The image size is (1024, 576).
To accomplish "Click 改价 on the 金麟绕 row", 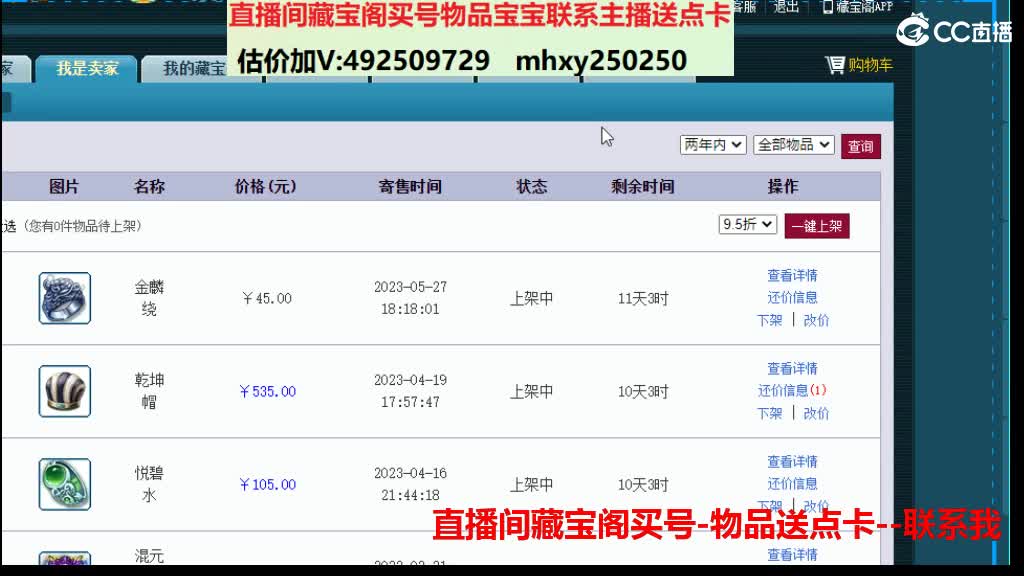I will (x=817, y=319).
